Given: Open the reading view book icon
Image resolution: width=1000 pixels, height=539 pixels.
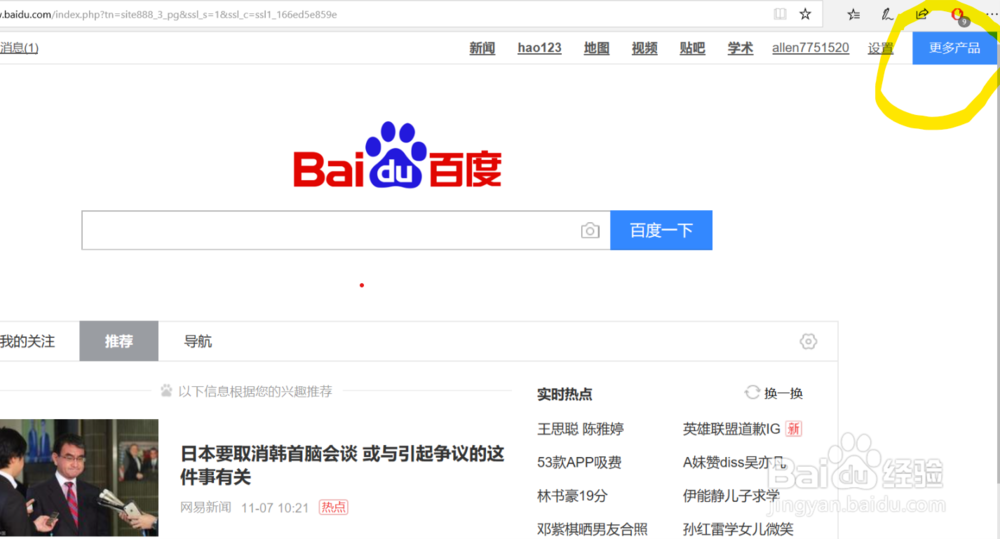Looking at the screenshot, I should coord(779,14).
